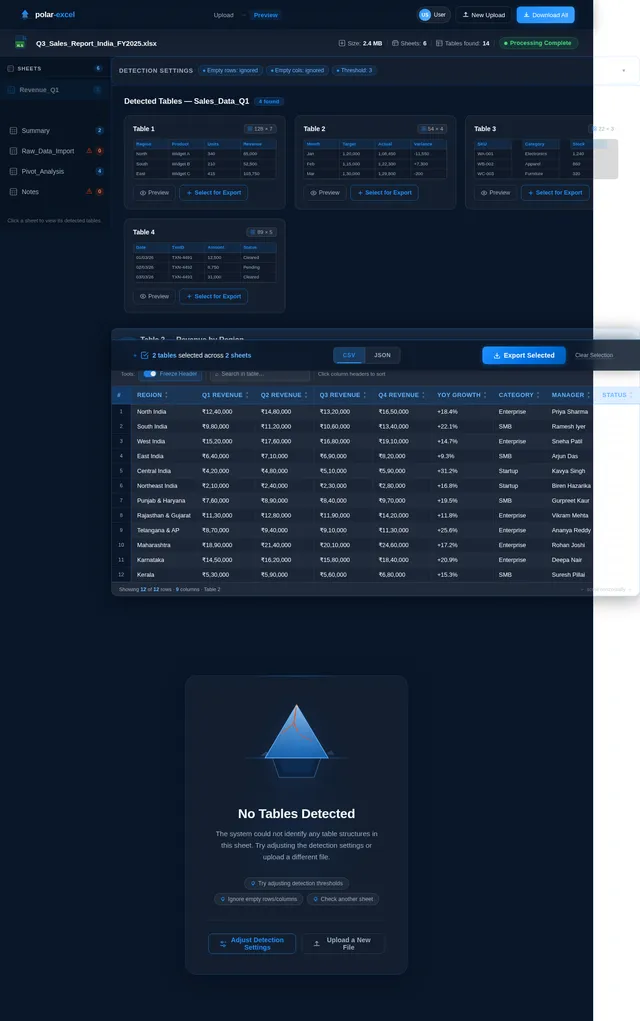Open the User avatar badge
Viewport: 640px width, 1021px height.
425,15
